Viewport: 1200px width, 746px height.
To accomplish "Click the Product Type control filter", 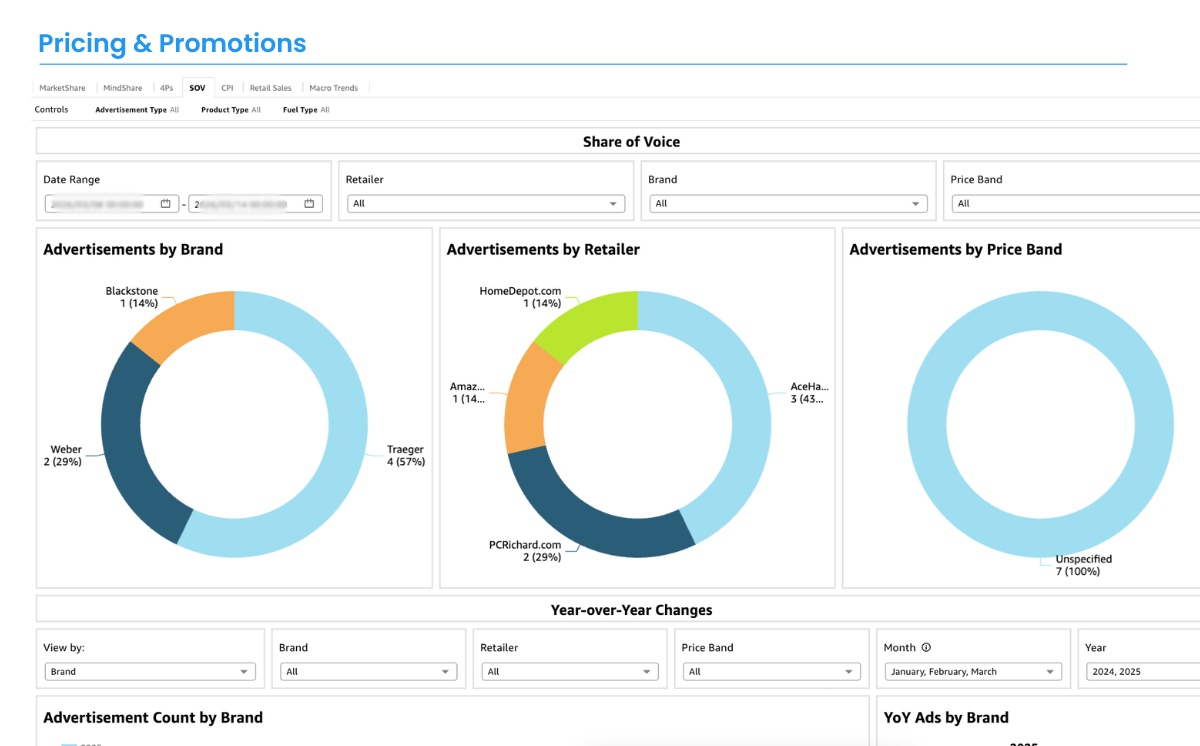I will click(x=231, y=110).
